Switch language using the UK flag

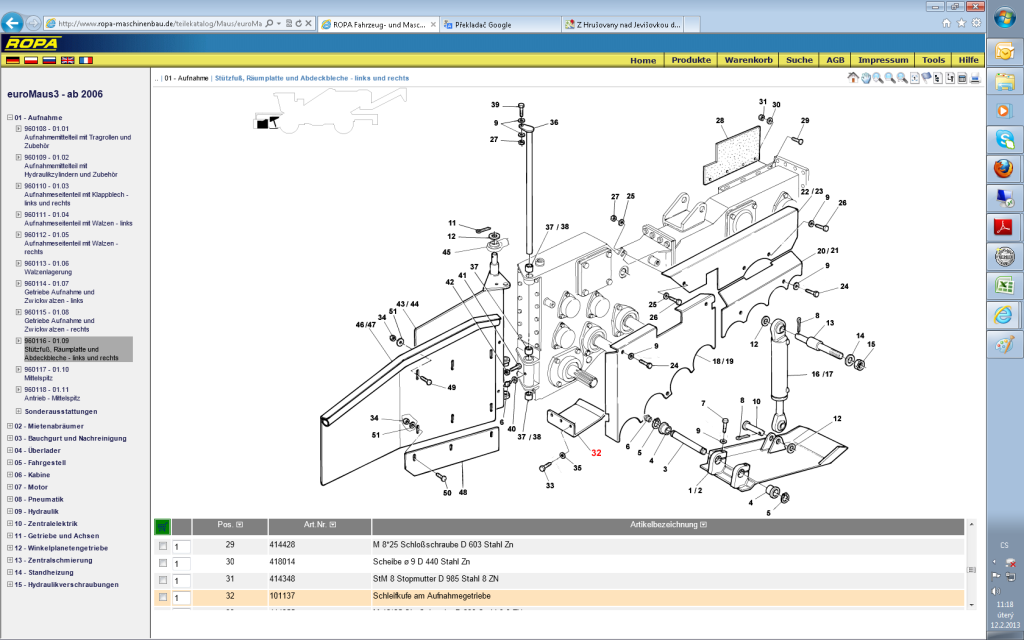coord(67,60)
